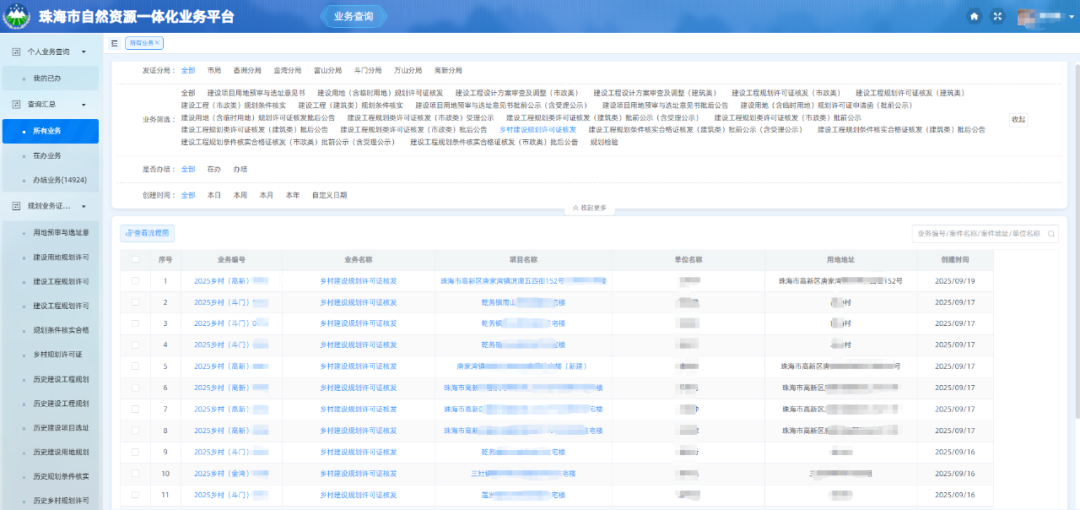This screenshot has height=510, width=1080.
Task: Check the select-all checkbox in the table header
Action: [x=135, y=259]
